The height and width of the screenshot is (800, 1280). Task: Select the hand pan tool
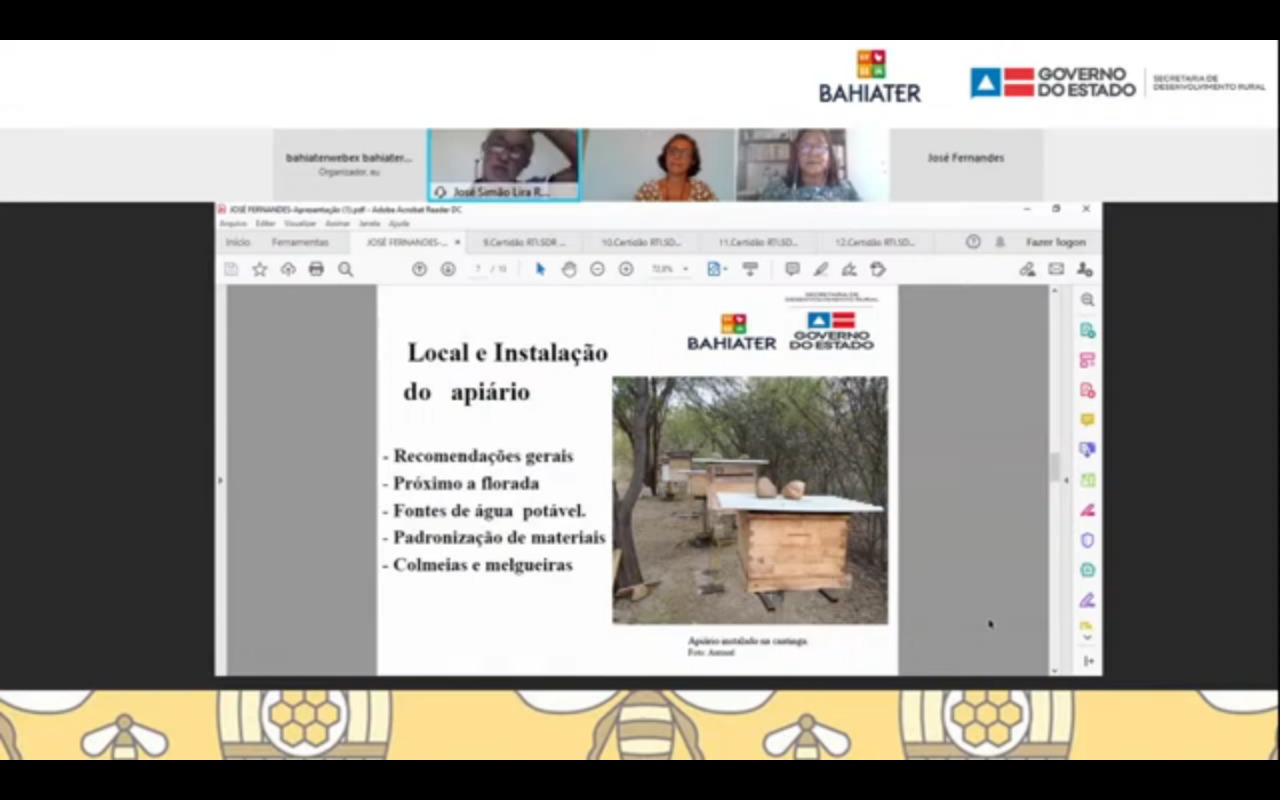coord(568,269)
